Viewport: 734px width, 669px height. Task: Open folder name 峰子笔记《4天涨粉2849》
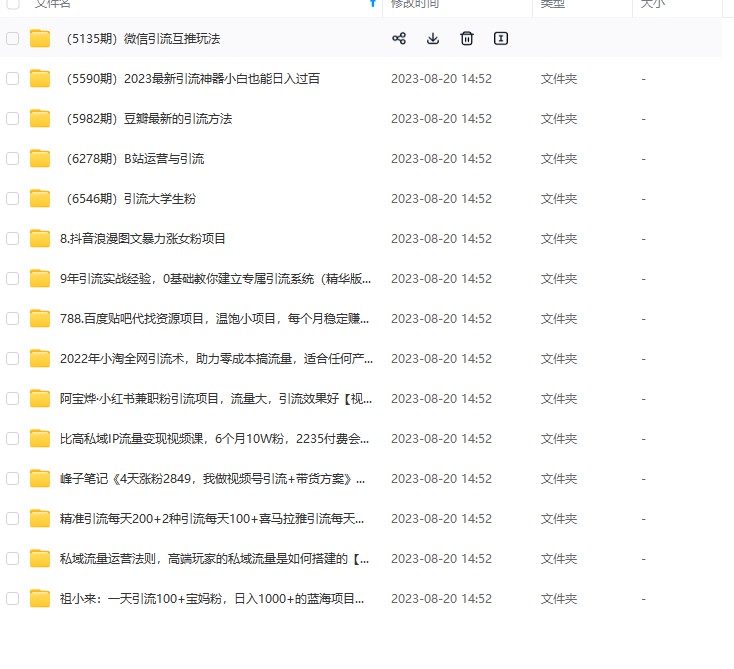click(213, 479)
